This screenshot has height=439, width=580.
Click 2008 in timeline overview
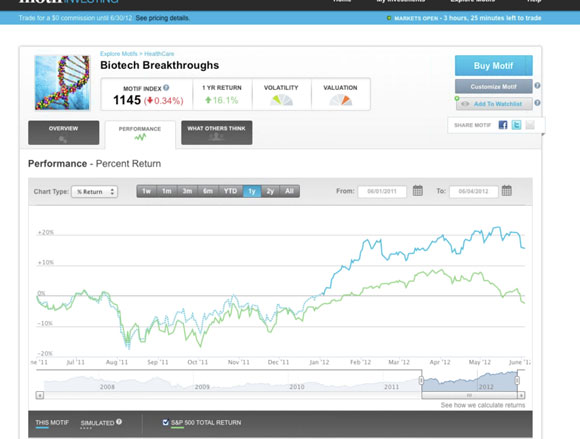(107, 387)
